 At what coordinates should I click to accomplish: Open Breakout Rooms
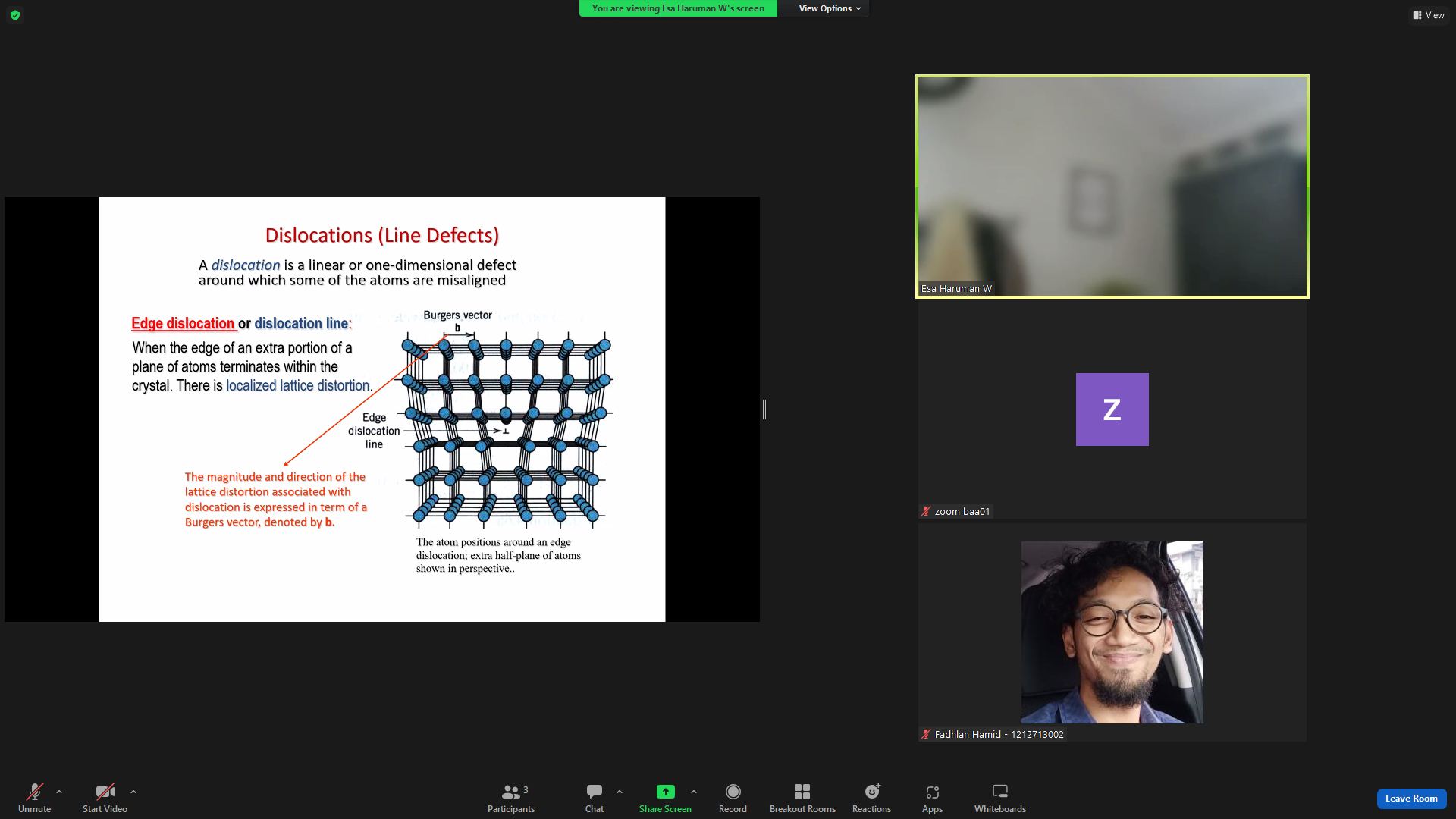(802, 798)
